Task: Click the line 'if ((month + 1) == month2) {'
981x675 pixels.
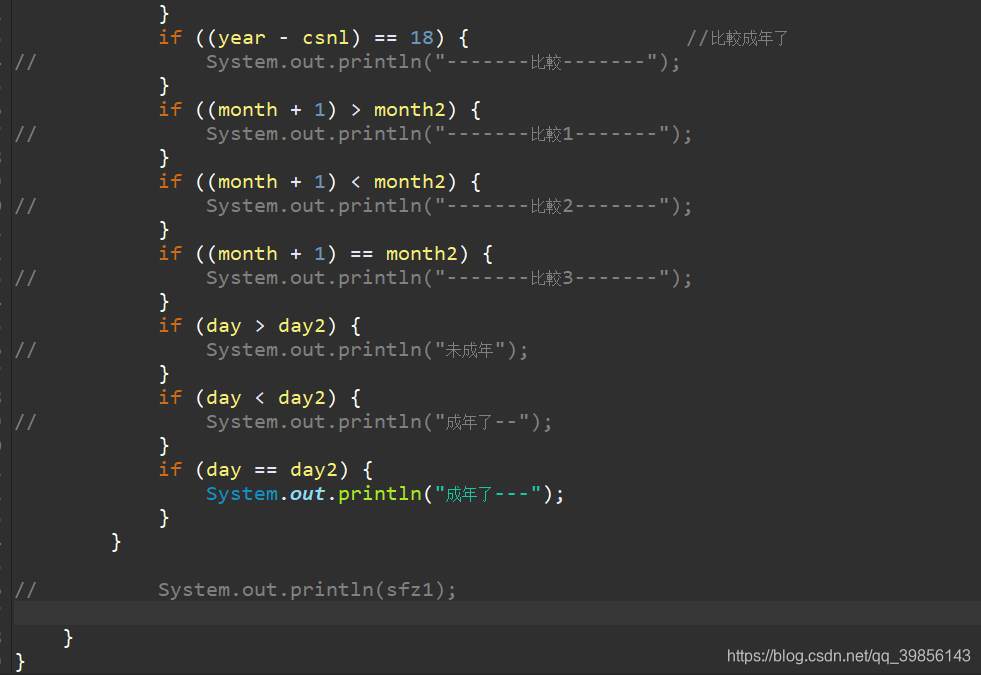Action: point(325,254)
